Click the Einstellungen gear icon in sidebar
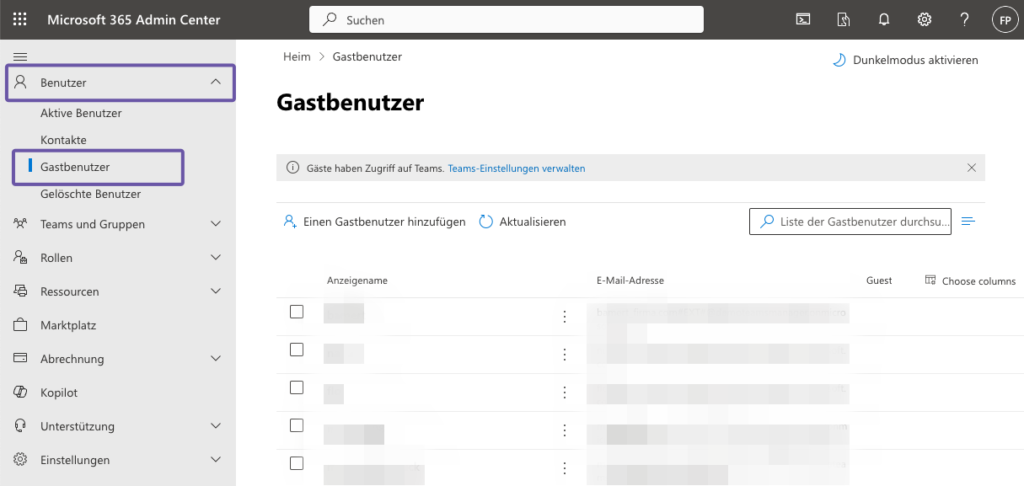The height and width of the screenshot is (486, 1024). coord(20,459)
